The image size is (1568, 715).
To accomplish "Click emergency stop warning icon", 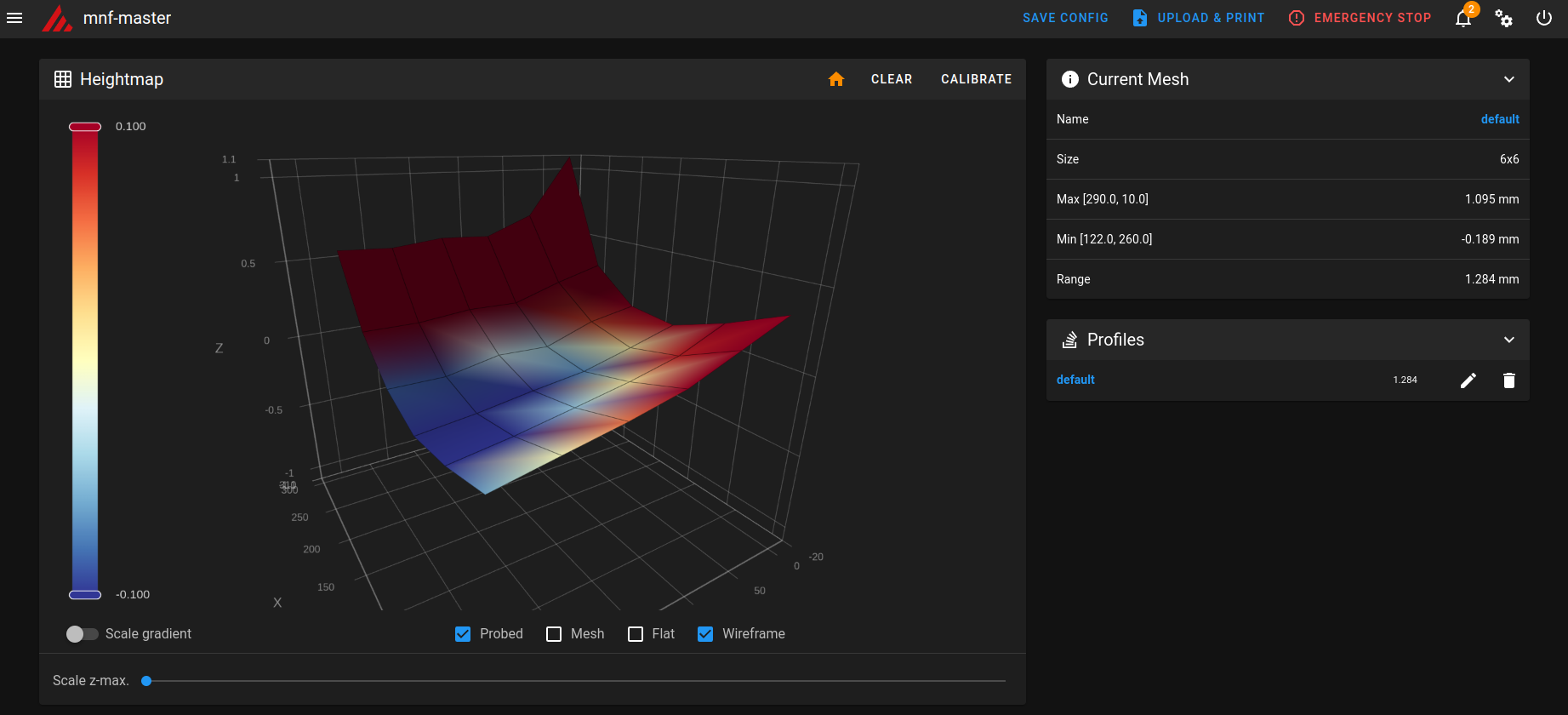I will [x=1297, y=18].
